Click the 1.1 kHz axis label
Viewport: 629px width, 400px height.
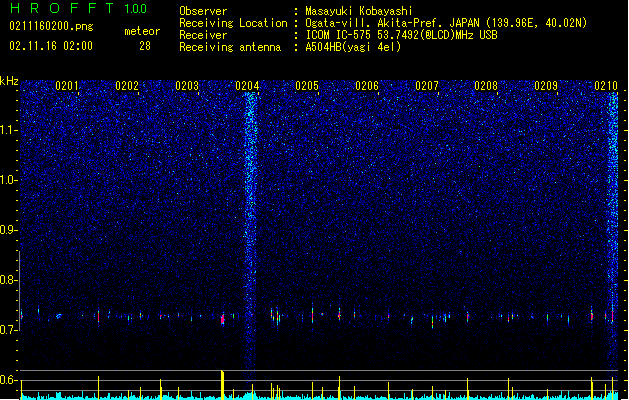click(9, 130)
